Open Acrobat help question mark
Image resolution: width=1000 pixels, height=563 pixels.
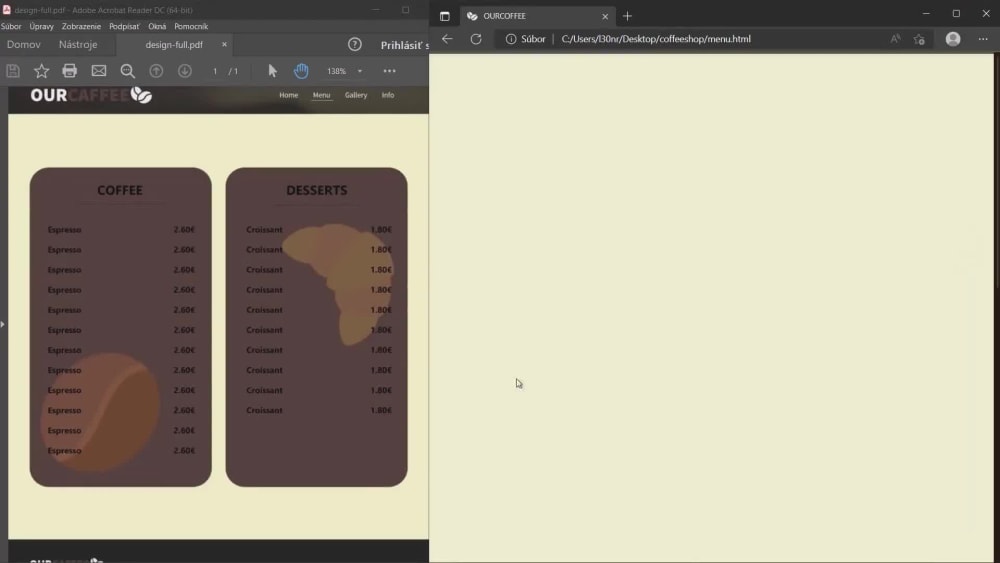355,44
